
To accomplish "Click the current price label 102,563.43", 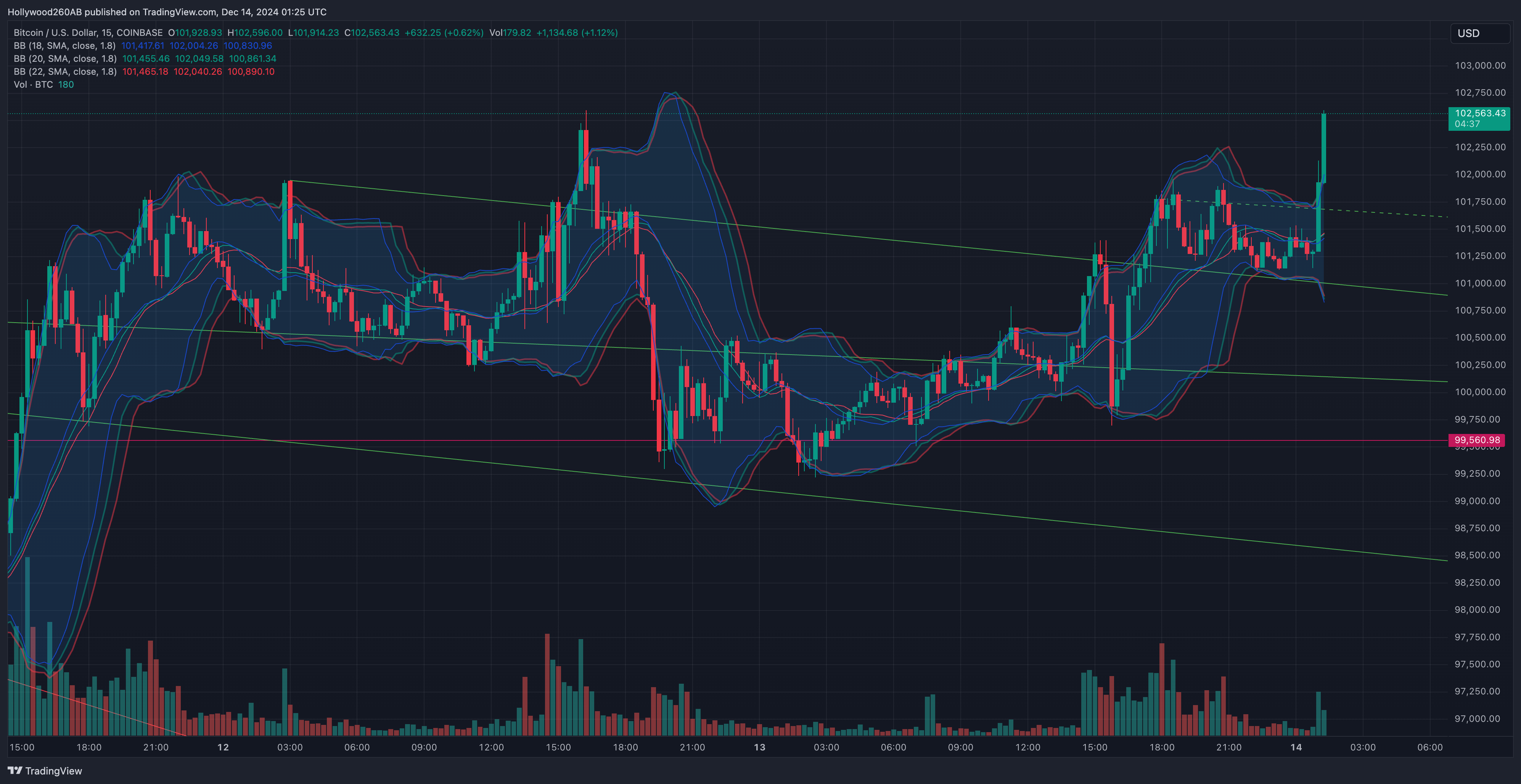I will 1479,118.
